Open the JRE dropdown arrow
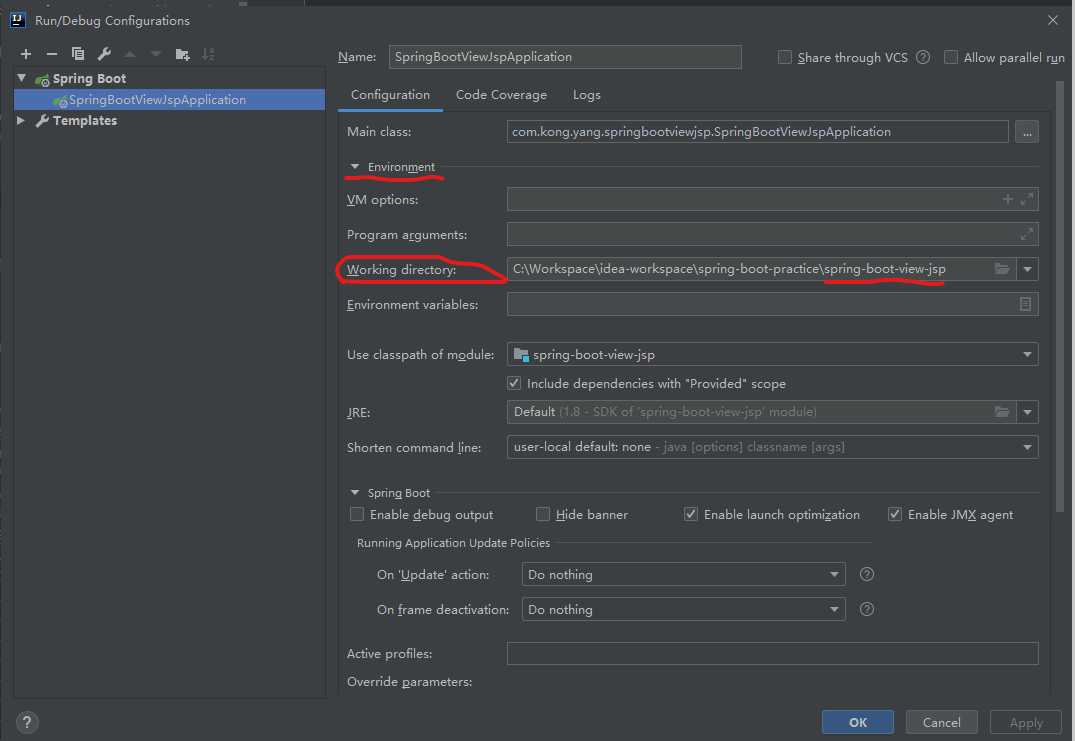This screenshot has height=741, width=1075. (1027, 412)
